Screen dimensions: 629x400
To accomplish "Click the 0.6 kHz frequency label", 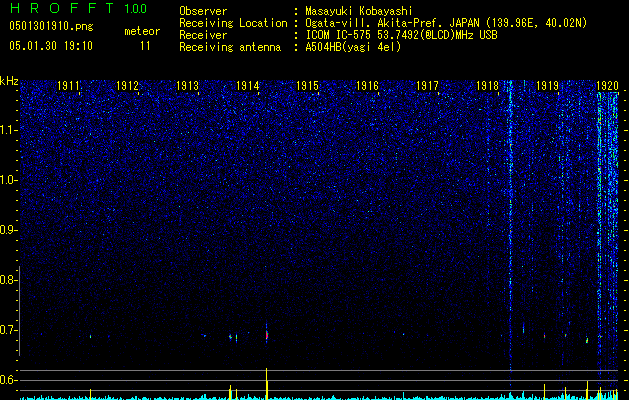I will pyautogui.click(x=8, y=380).
